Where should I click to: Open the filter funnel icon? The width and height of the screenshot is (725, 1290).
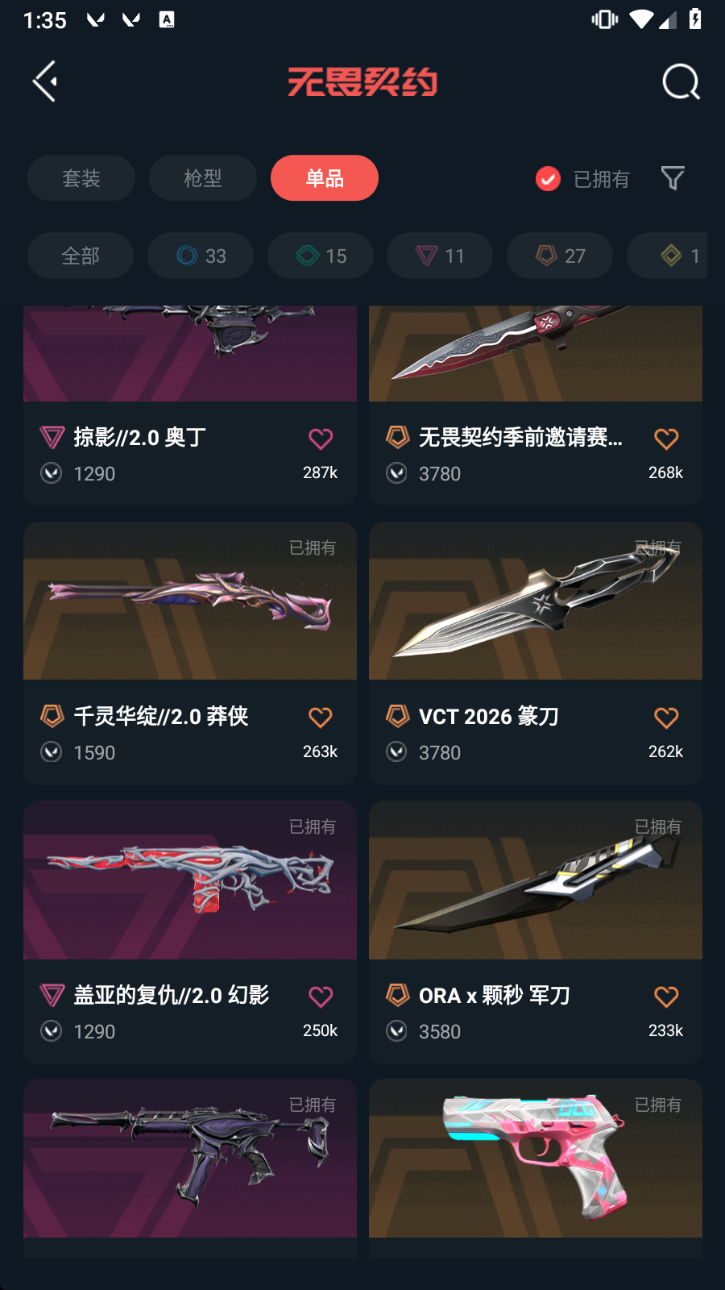[673, 178]
